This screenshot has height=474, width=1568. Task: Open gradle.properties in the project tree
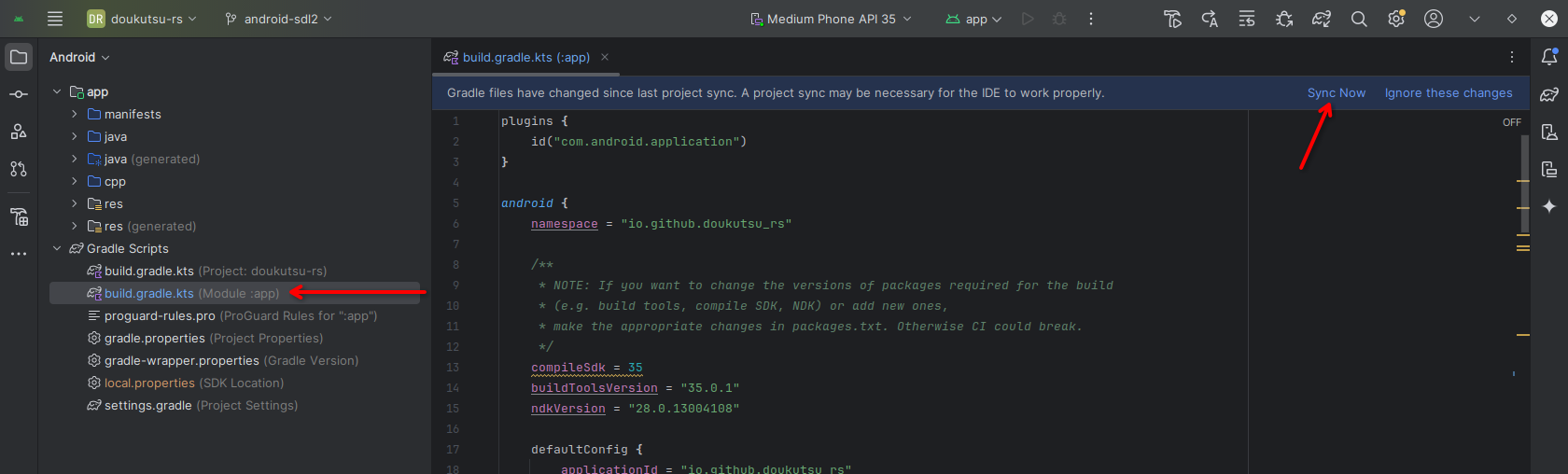pos(154,338)
